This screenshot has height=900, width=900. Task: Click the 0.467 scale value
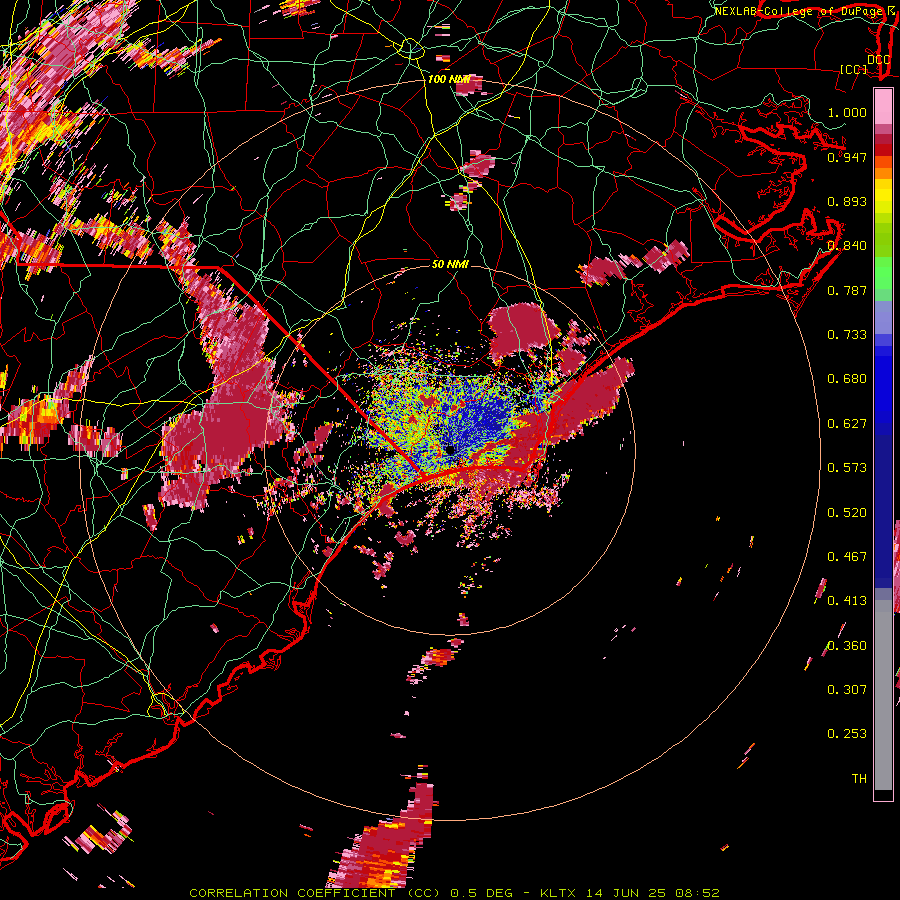pos(847,557)
